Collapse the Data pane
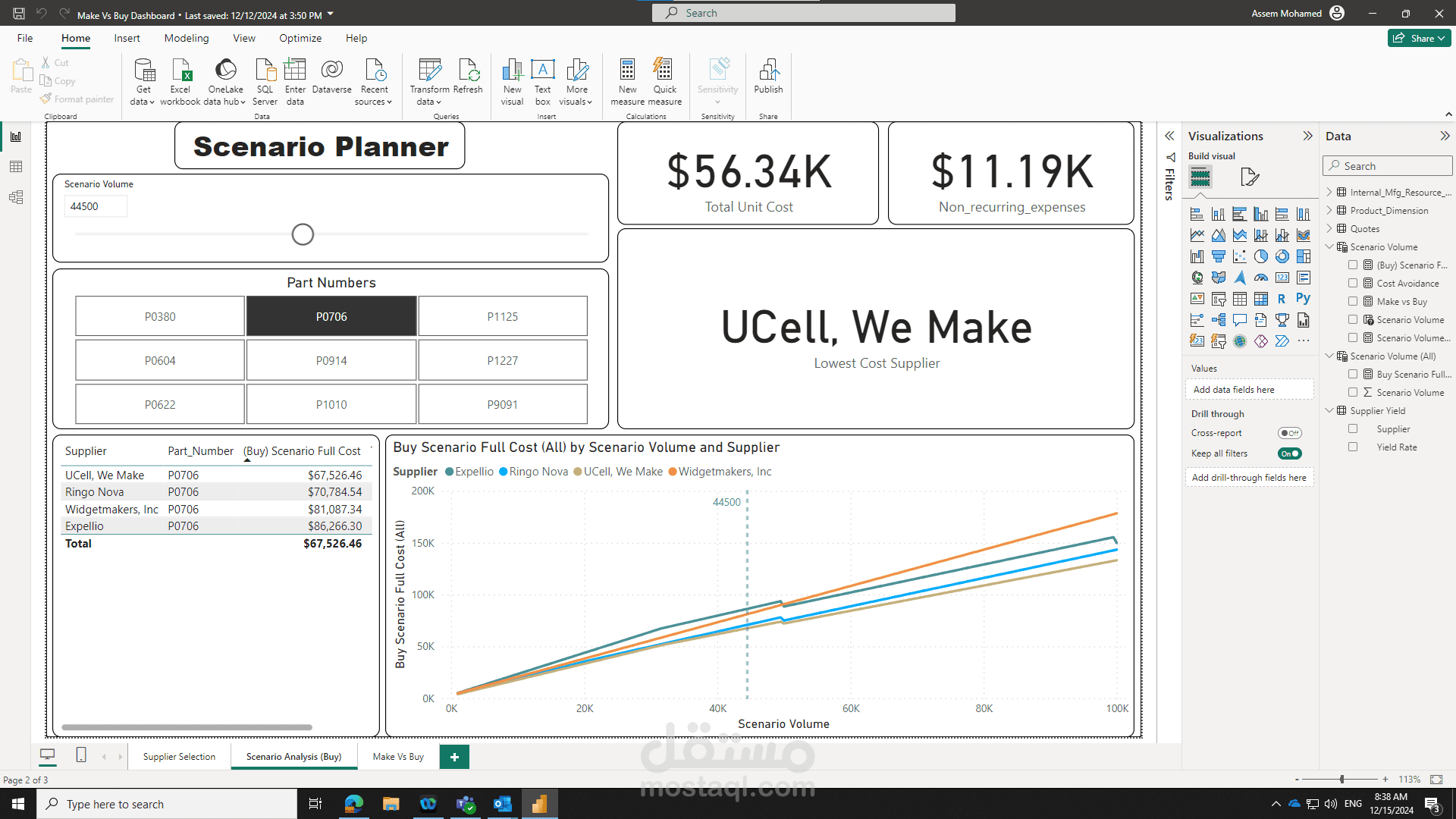The image size is (1456, 819). tap(1445, 136)
